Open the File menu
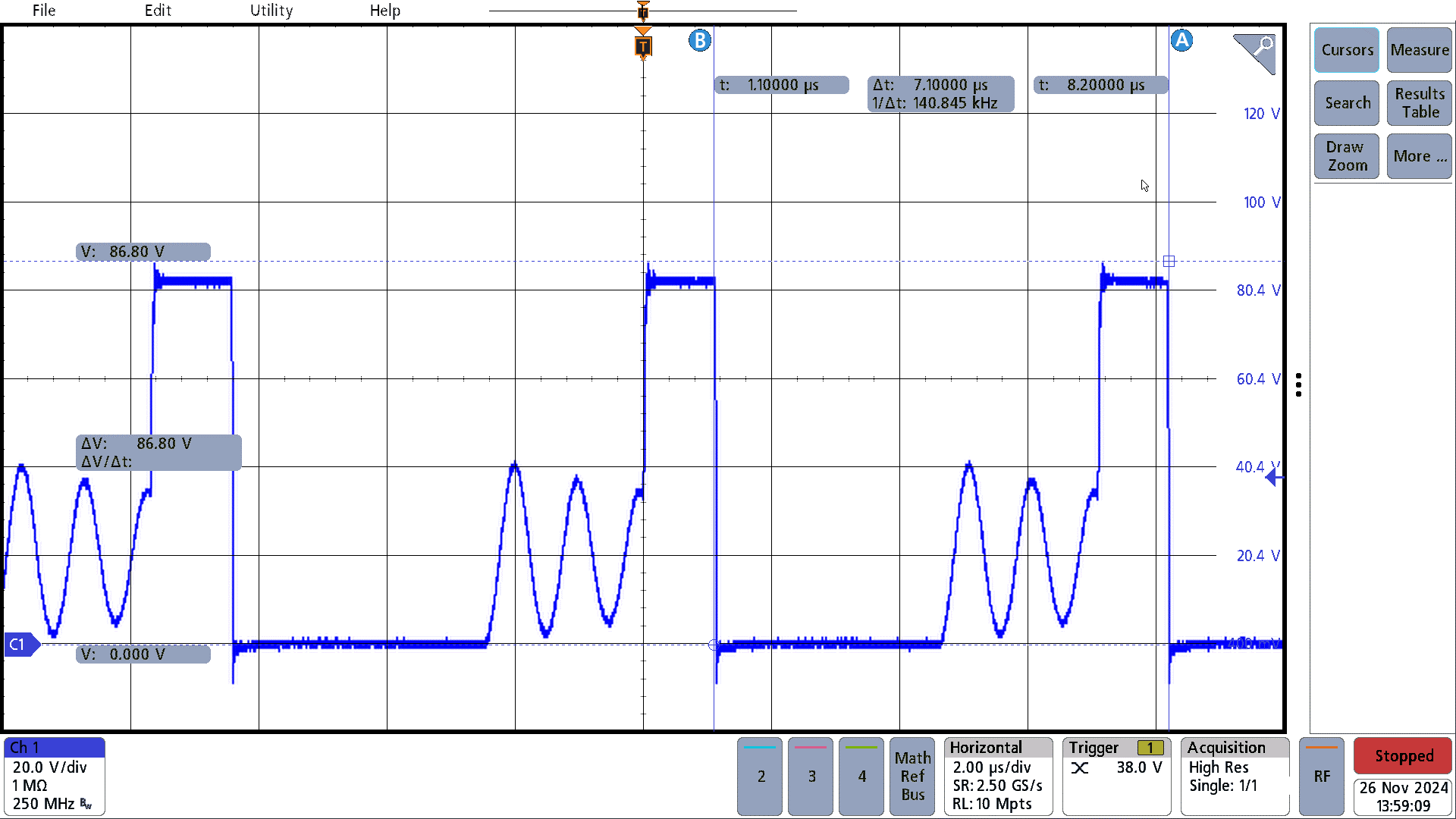The image size is (1456, 819). coord(44,11)
